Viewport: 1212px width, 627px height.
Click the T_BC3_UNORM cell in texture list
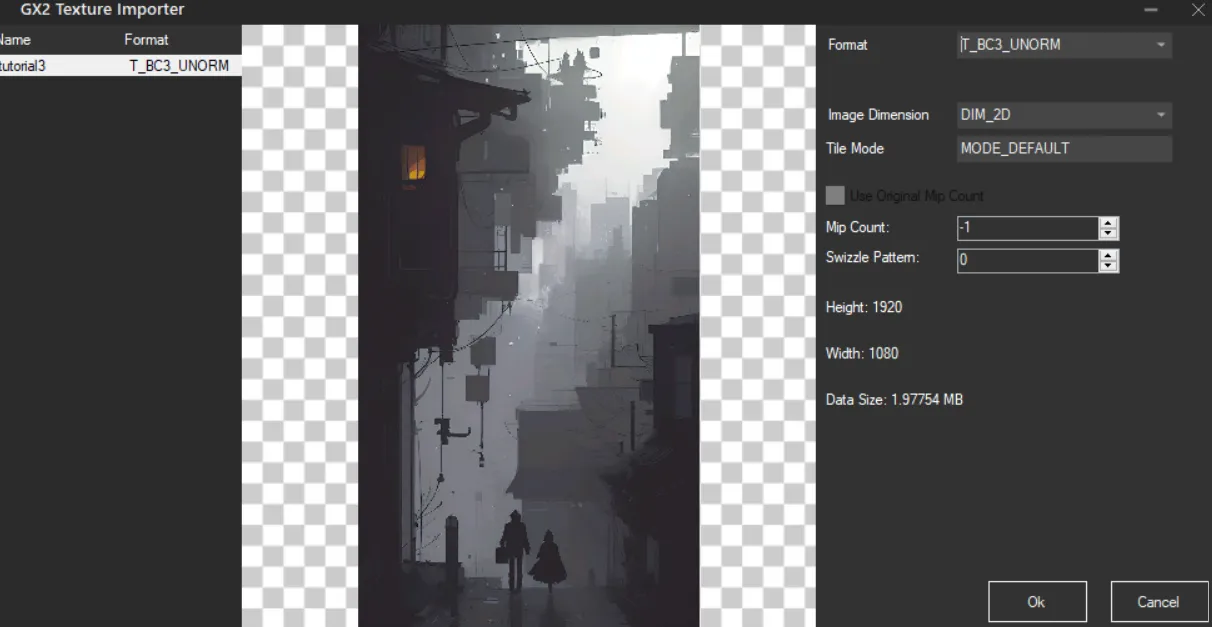tap(179, 66)
